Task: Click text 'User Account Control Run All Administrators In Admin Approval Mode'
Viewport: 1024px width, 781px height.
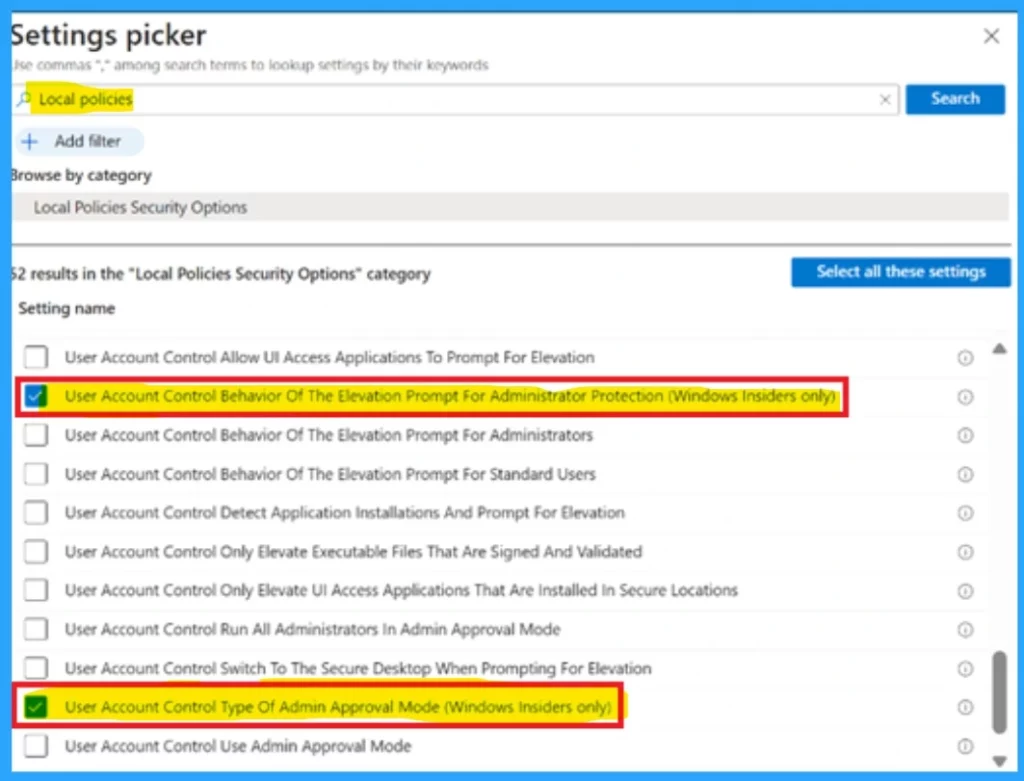Action: pyautogui.click(x=312, y=630)
